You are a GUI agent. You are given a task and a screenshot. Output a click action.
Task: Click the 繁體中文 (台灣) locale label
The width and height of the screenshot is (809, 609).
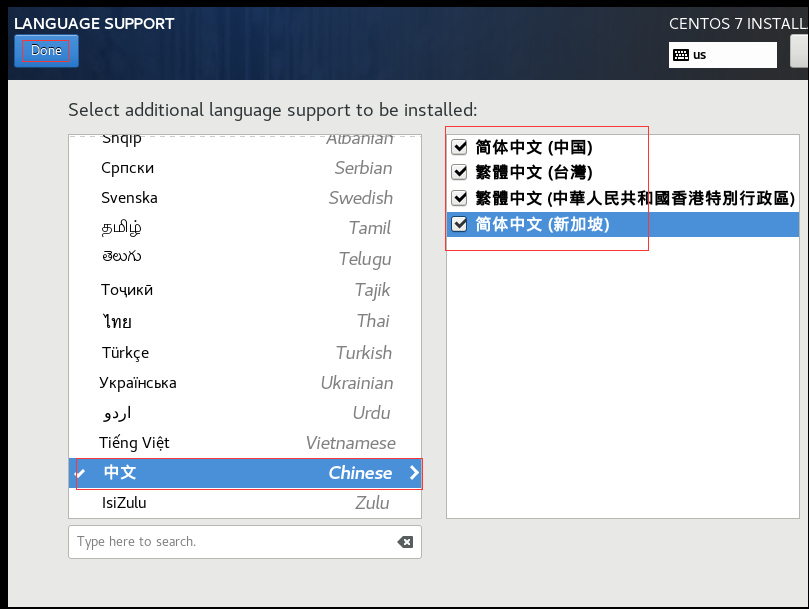coord(534,172)
